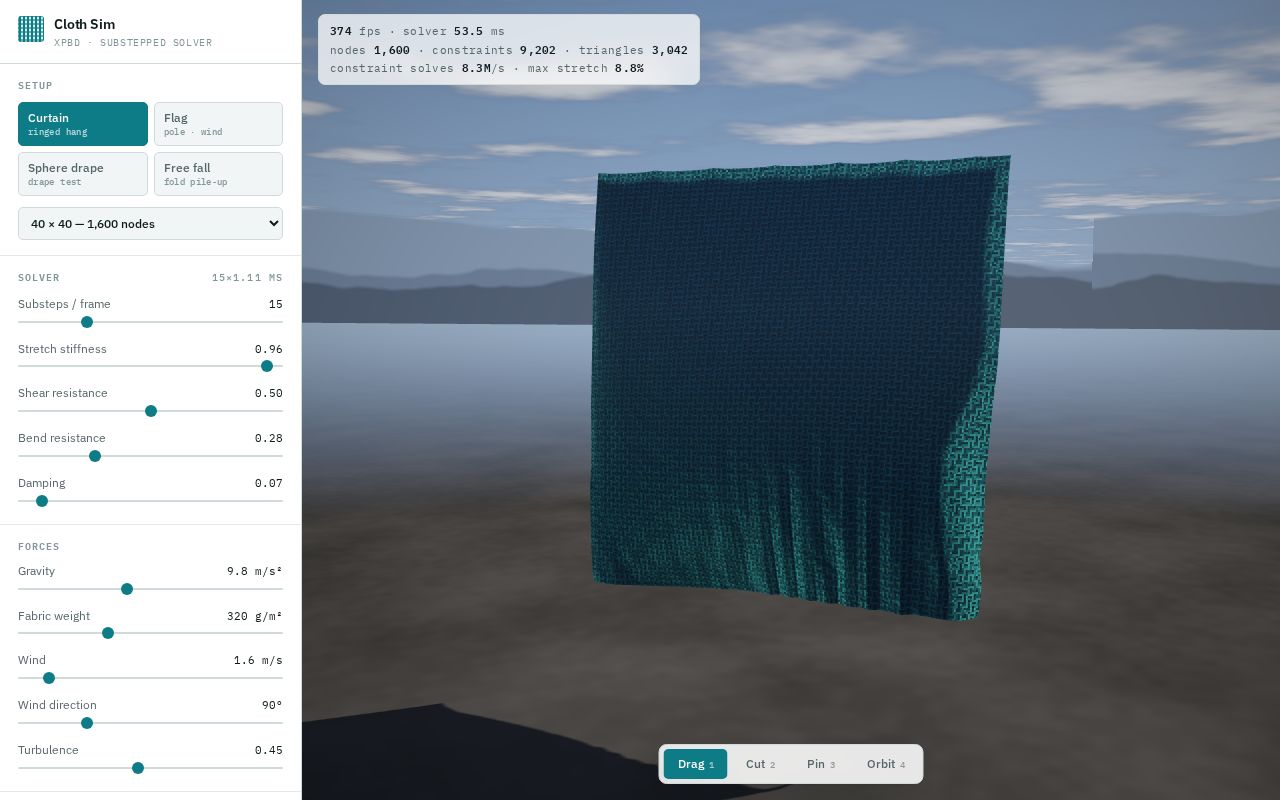Select the Flag pole wind setup
The width and height of the screenshot is (1280, 800).
218,124
